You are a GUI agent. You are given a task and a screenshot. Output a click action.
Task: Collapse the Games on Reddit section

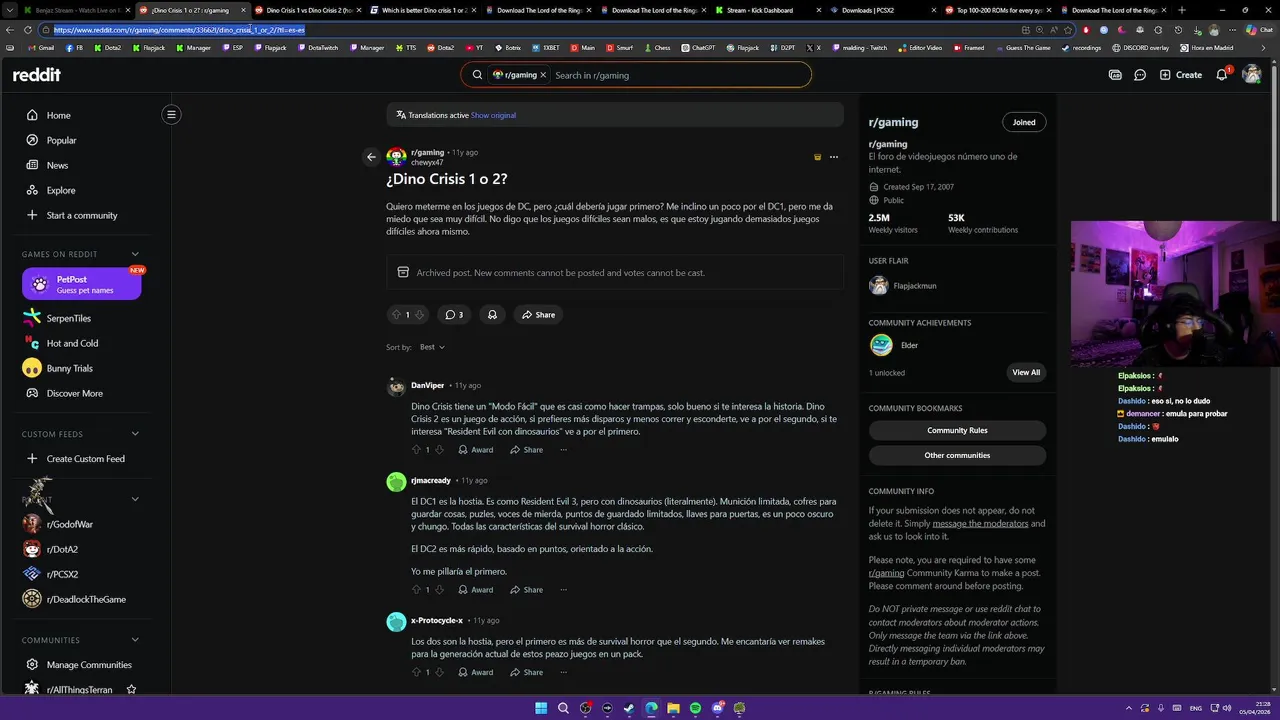(x=135, y=254)
